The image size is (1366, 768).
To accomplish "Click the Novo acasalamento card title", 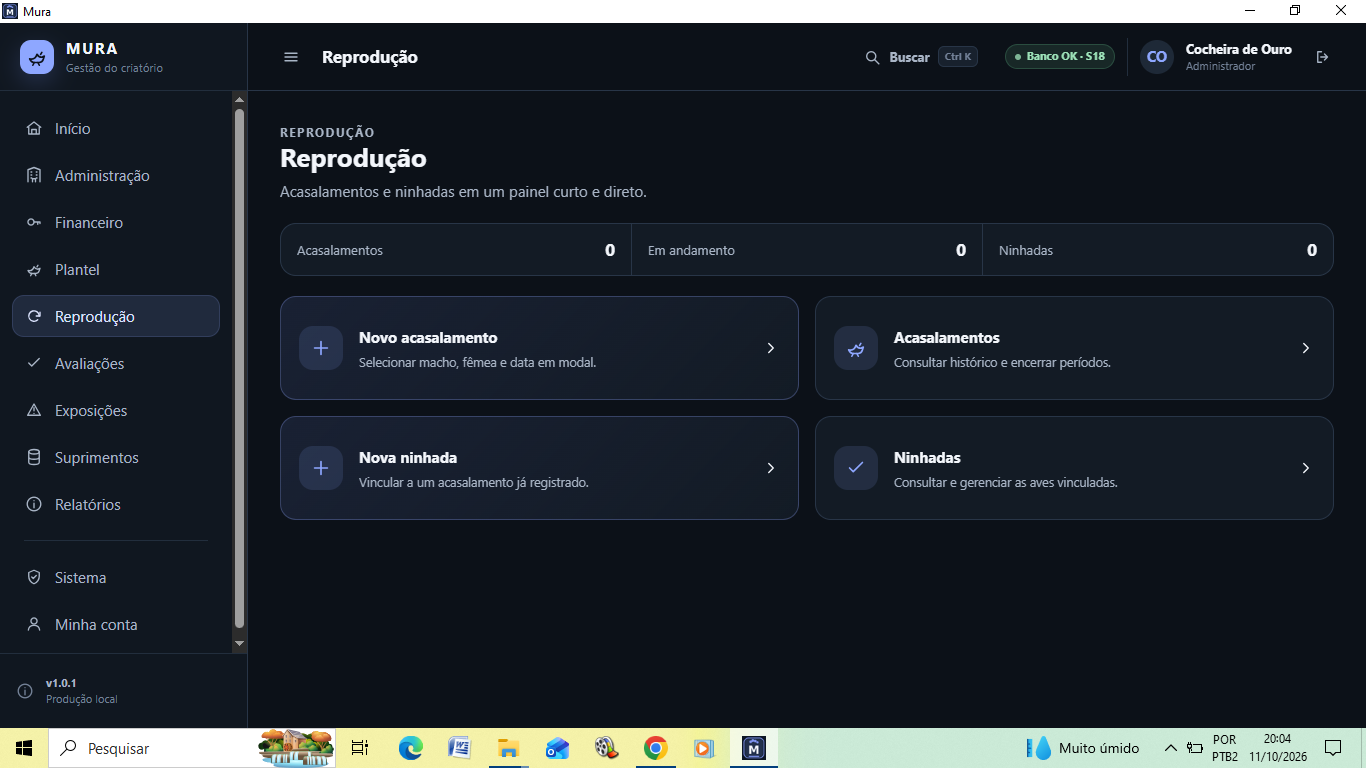I will tap(428, 338).
